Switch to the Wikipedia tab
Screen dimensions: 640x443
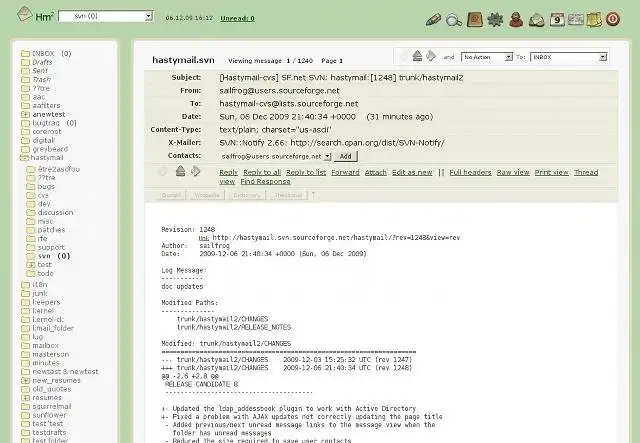click(207, 196)
